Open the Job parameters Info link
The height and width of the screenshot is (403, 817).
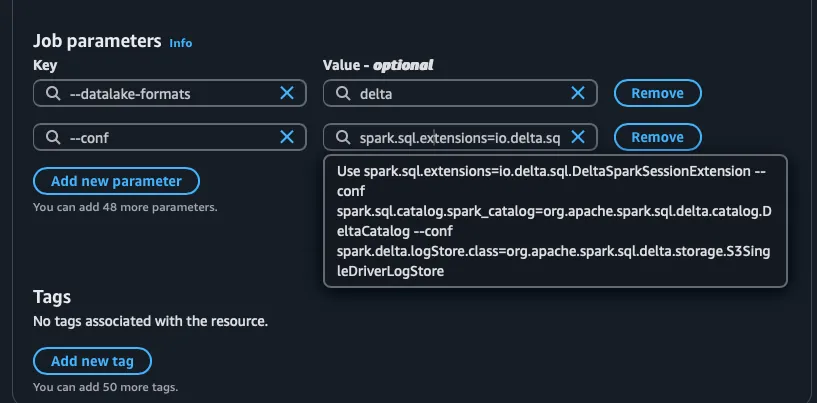181,43
